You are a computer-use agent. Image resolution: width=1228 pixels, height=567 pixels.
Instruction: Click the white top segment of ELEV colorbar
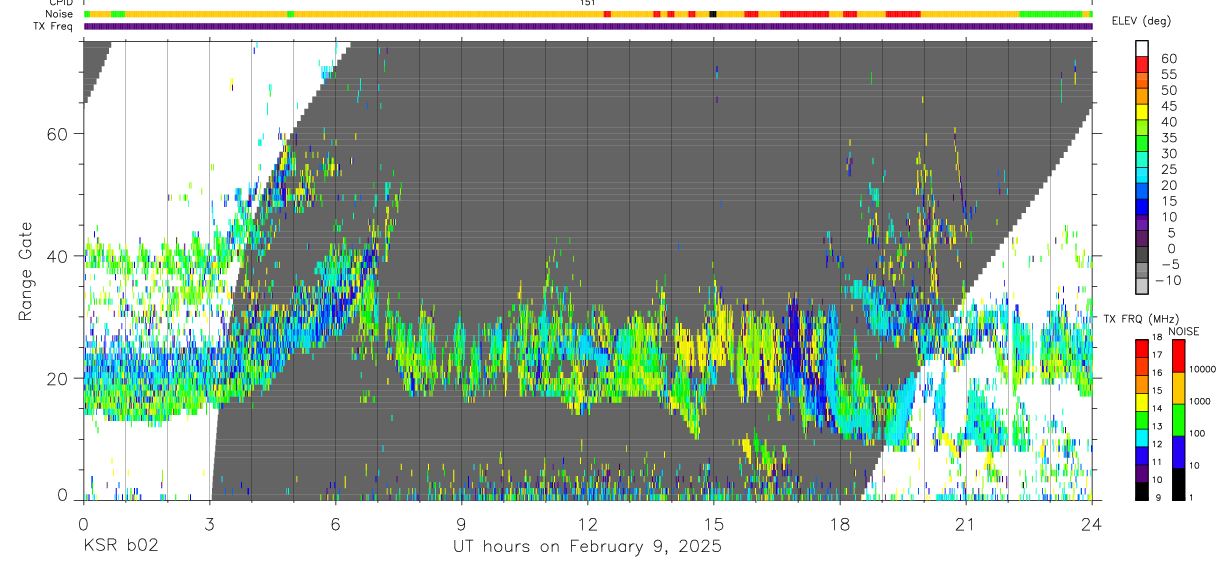(1142, 48)
